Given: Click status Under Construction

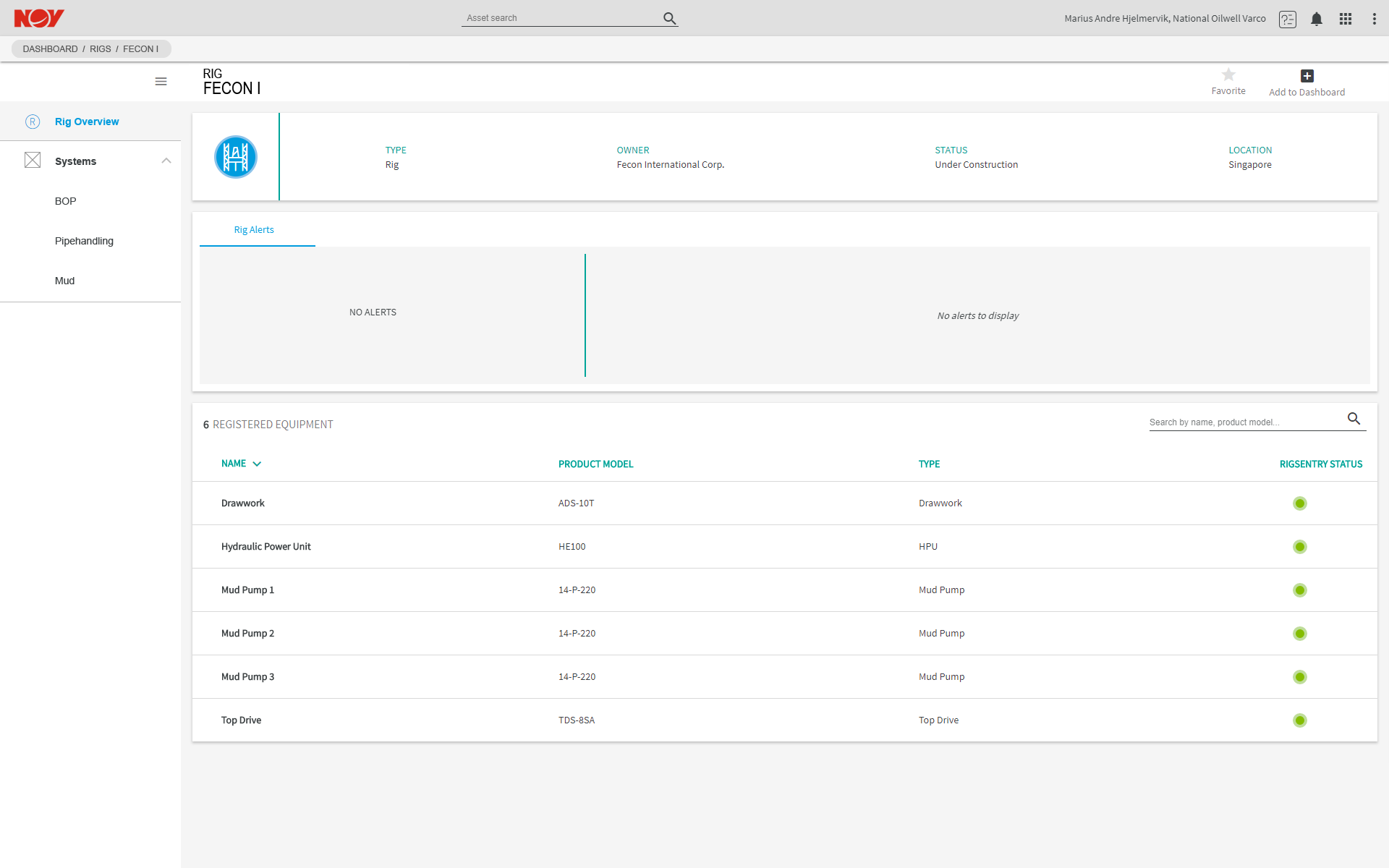Looking at the screenshot, I should click(976, 165).
